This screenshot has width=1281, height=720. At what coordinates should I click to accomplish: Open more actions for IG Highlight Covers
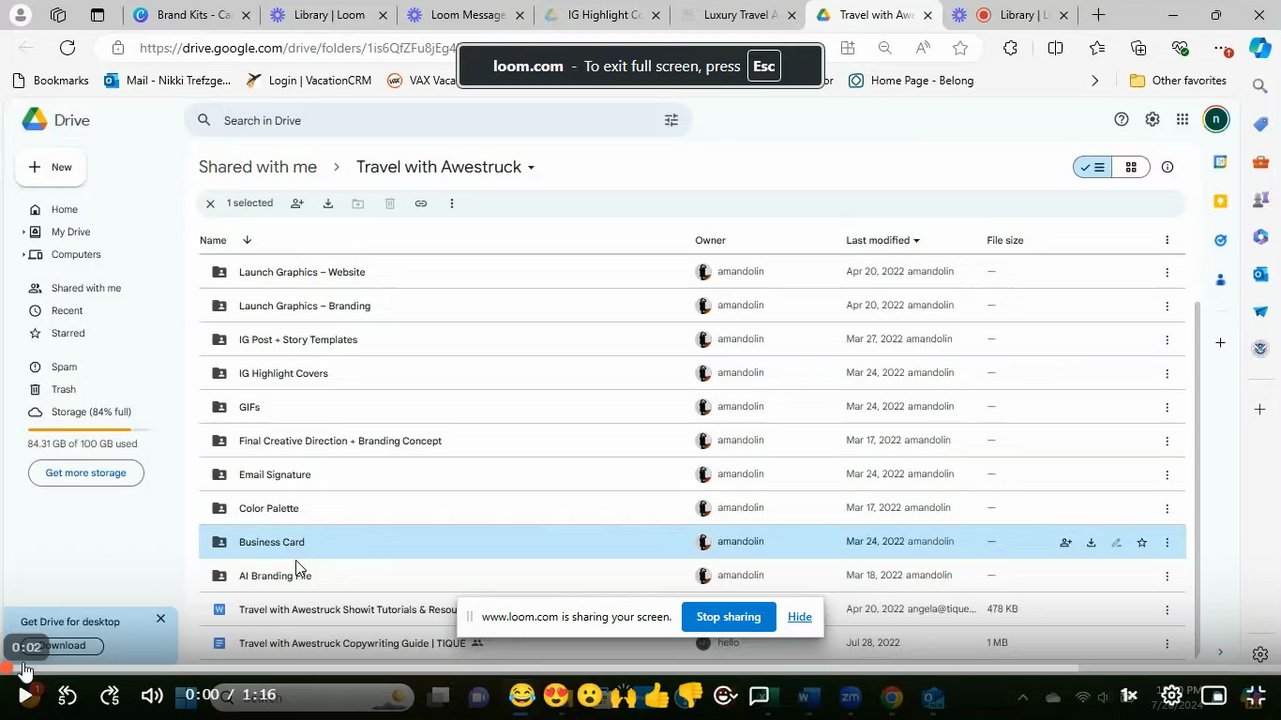1167,373
